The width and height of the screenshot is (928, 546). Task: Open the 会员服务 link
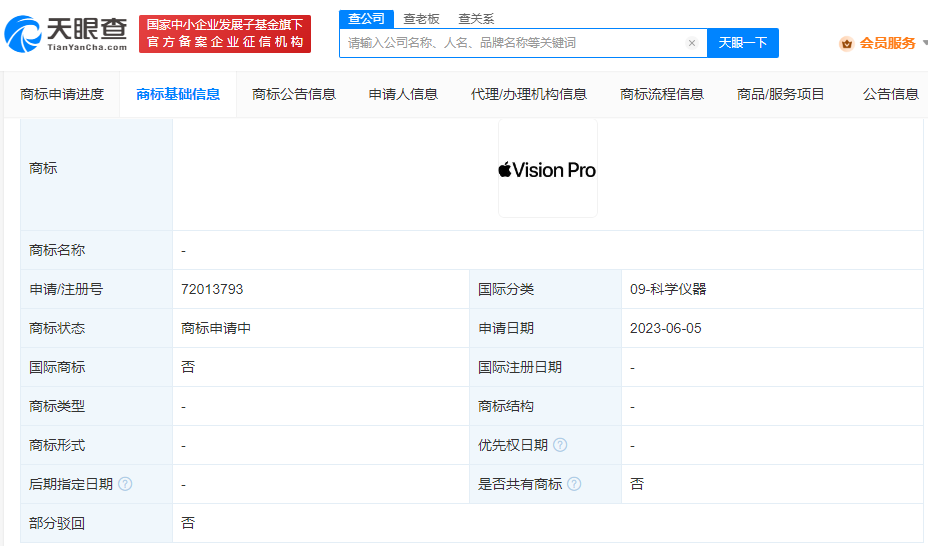(x=888, y=43)
